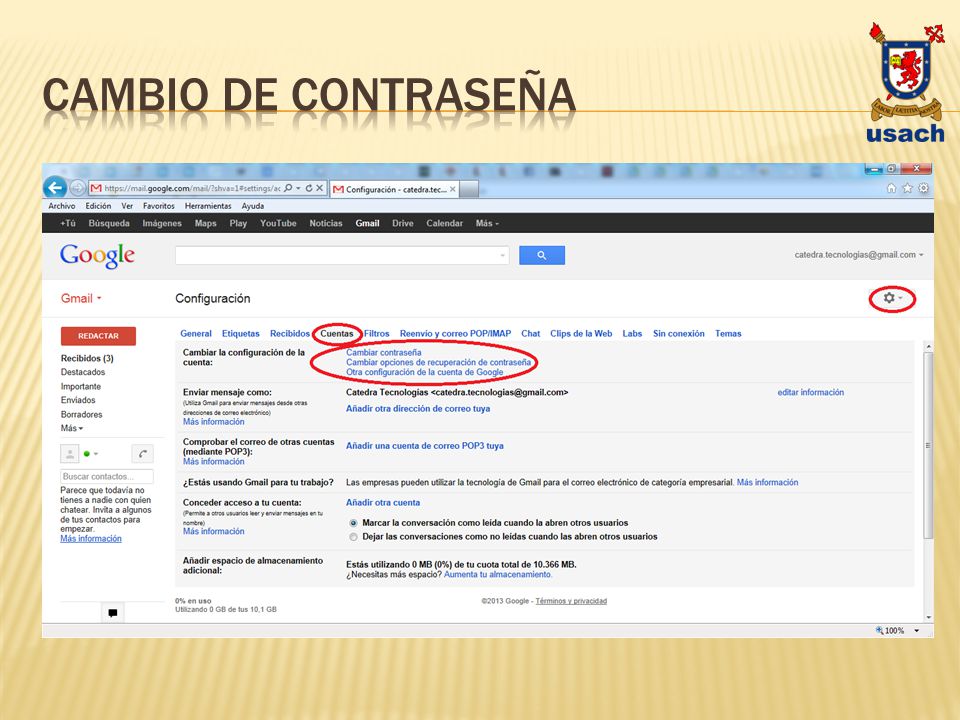Open browser home page icon
960x720 pixels.
pos(891,188)
